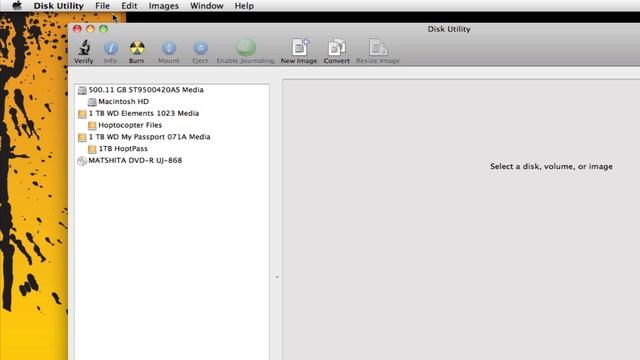Open the Edit menu
The image size is (640, 360).
pyautogui.click(x=129, y=6)
